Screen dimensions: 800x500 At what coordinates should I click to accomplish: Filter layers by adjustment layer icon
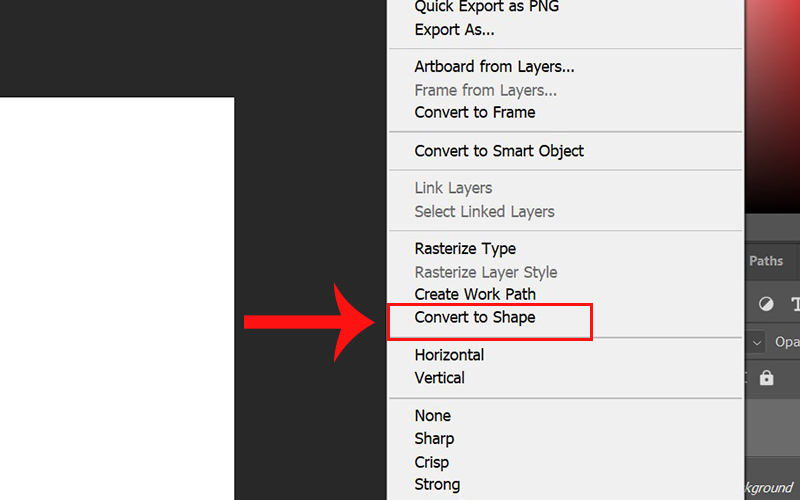coord(766,304)
